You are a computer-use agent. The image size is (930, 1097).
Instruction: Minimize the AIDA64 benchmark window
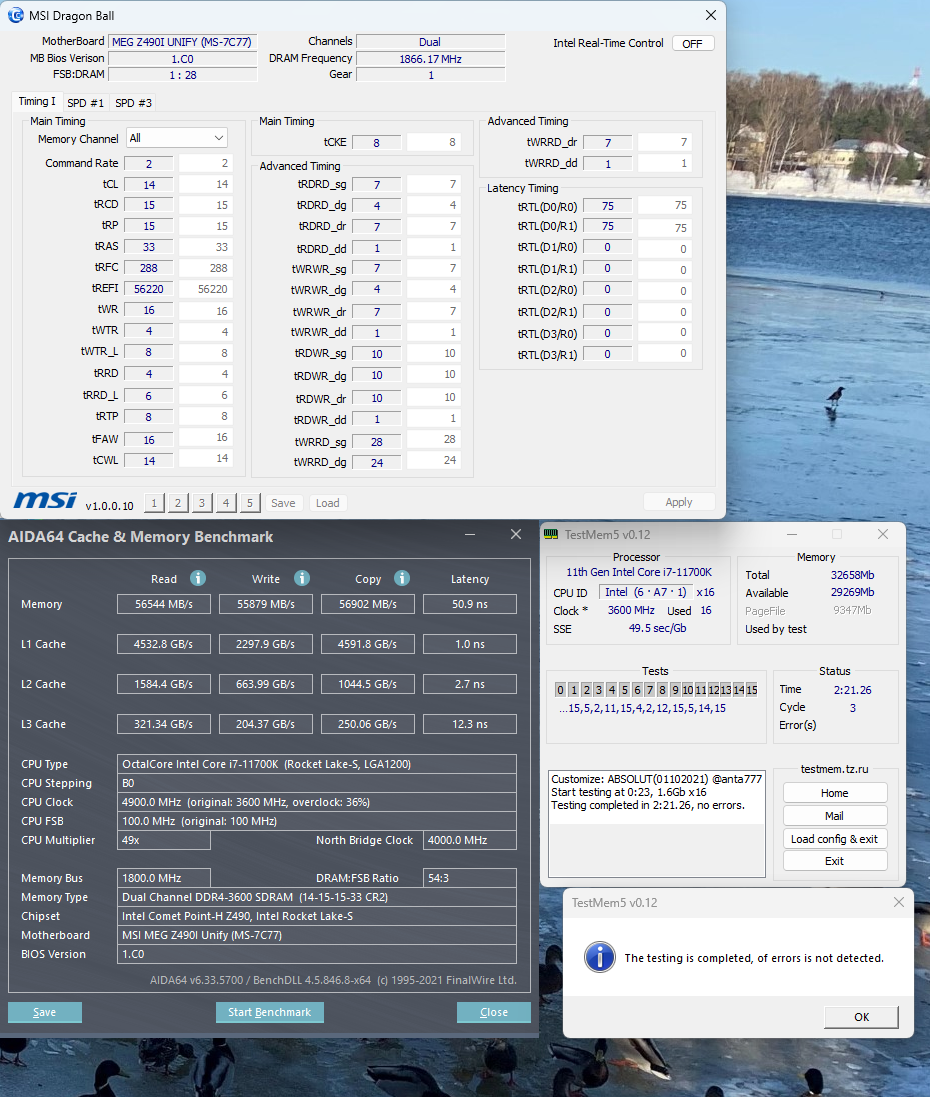470,535
